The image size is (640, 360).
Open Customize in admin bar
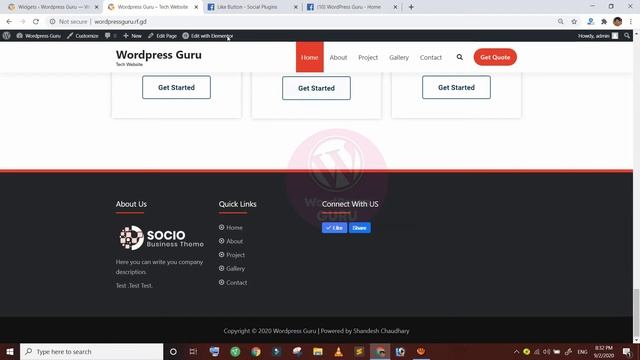click(x=82, y=36)
